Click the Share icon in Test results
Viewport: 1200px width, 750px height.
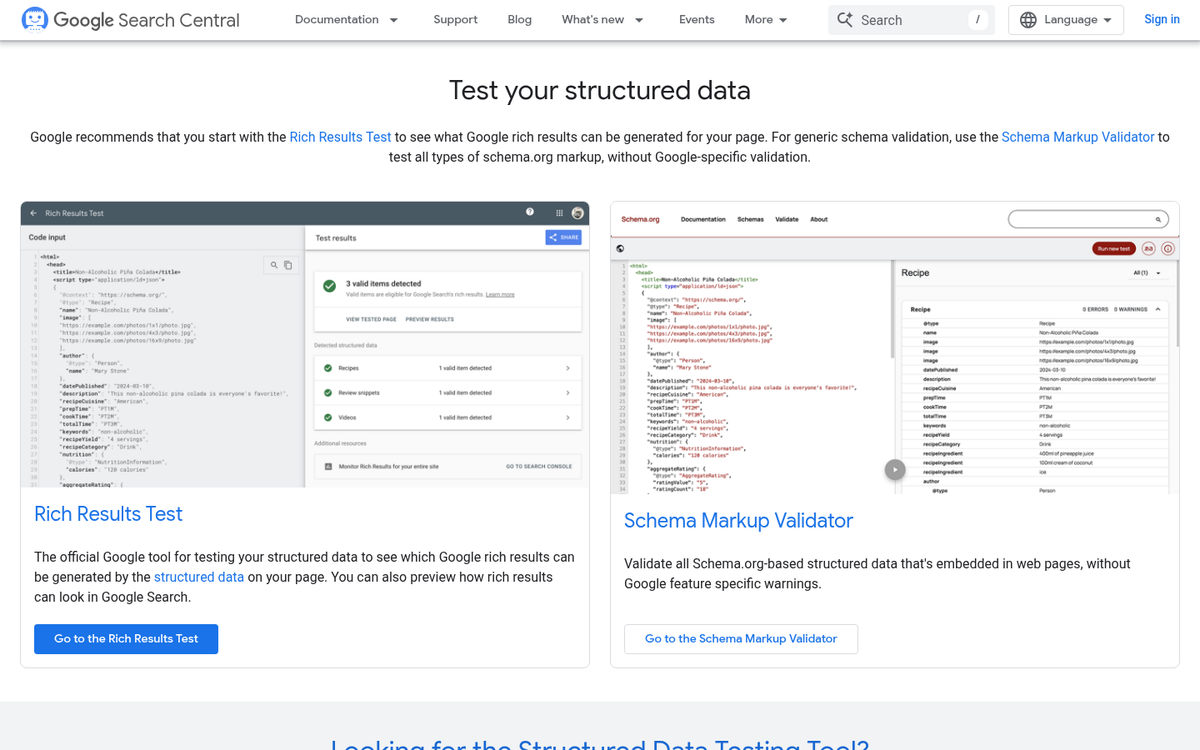tap(552, 237)
